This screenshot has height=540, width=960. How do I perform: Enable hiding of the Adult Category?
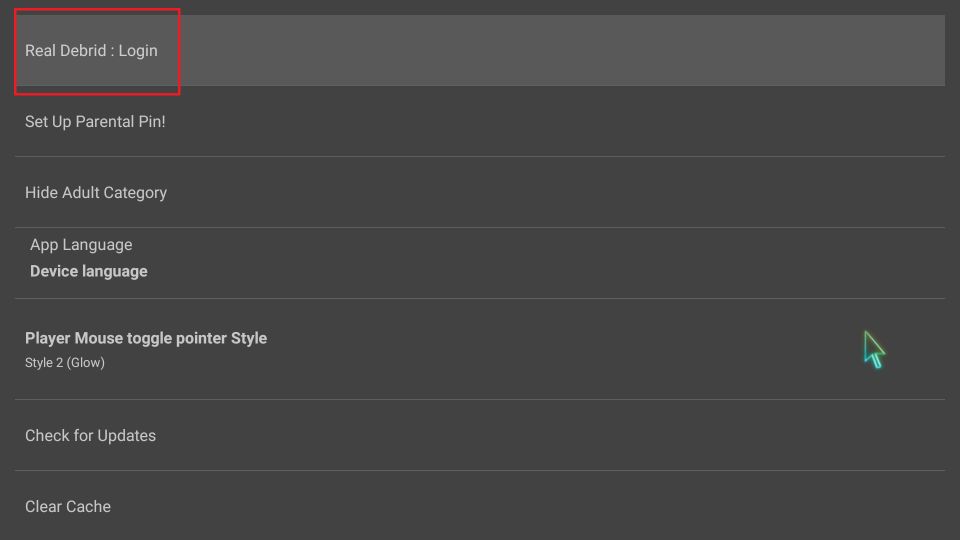point(480,192)
